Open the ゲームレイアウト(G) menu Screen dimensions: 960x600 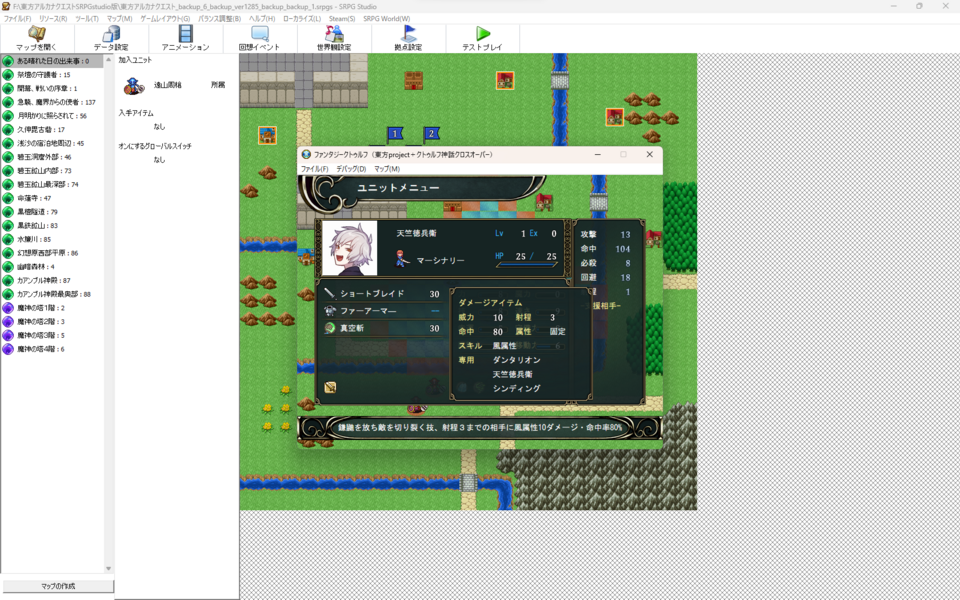165,19
